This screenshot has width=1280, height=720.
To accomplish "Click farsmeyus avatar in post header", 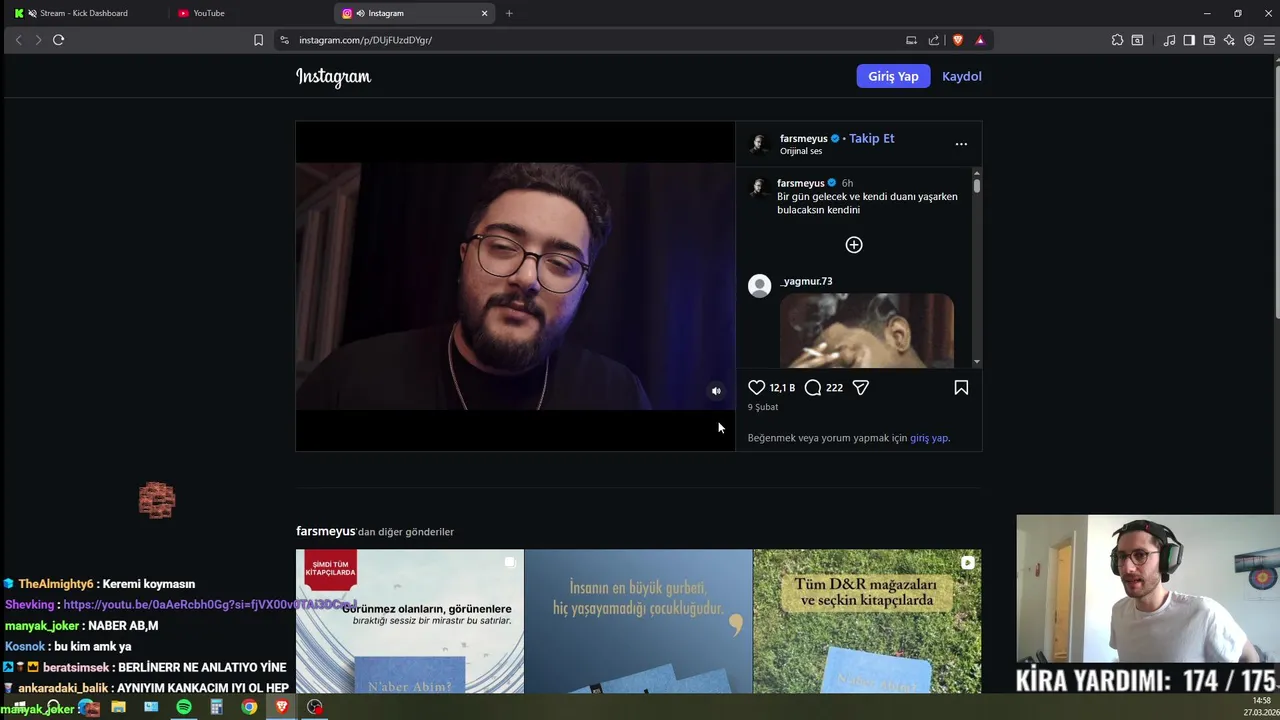I will click(759, 144).
